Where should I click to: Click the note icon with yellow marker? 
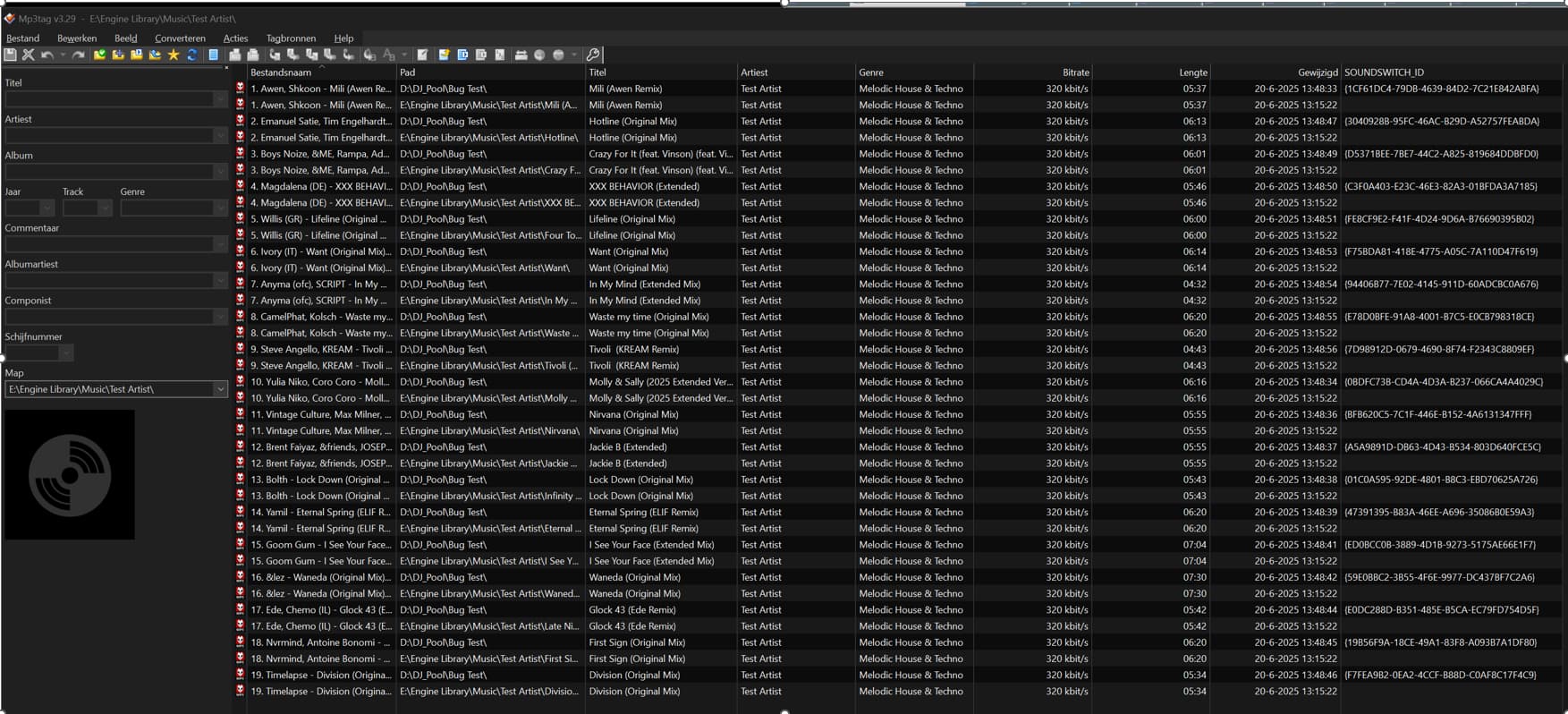pos(444,55)
